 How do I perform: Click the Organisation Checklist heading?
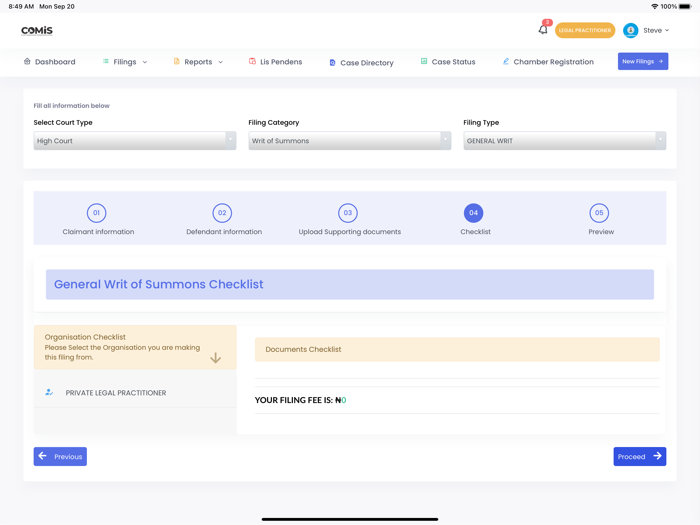pyautogui.click(x=85, y=337)
